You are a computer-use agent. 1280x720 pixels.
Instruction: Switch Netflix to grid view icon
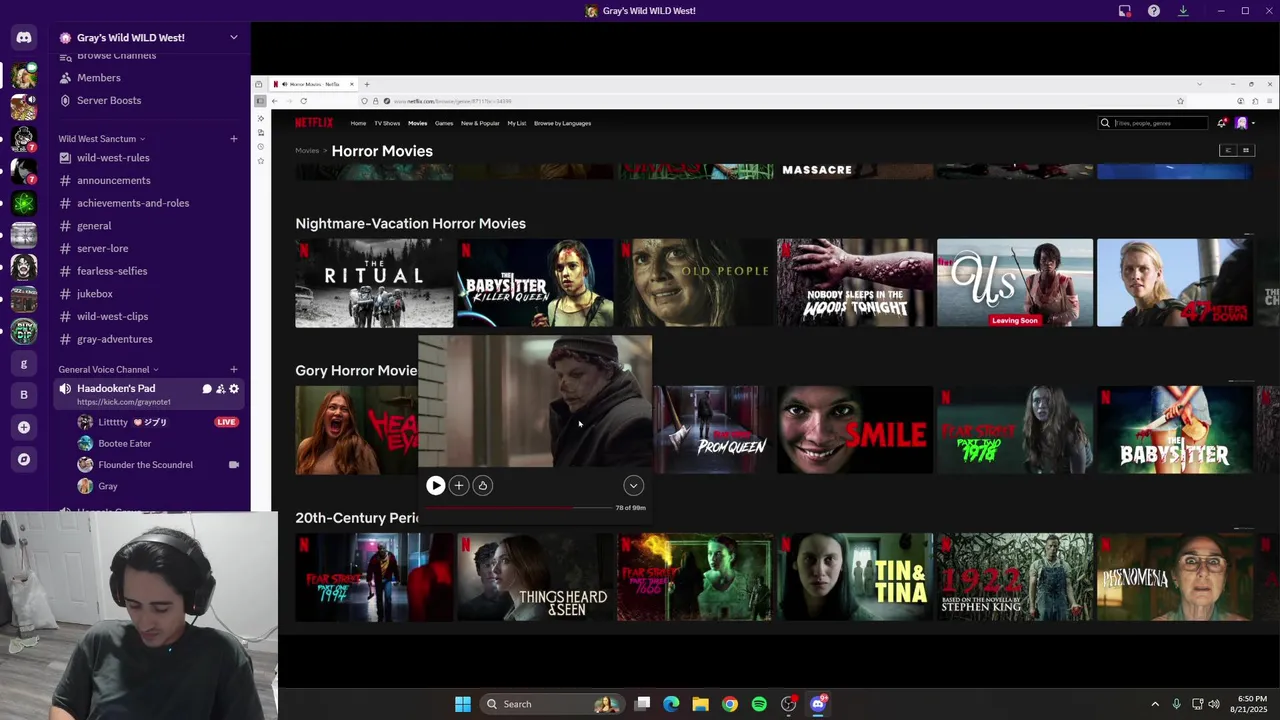[1245, 150]
